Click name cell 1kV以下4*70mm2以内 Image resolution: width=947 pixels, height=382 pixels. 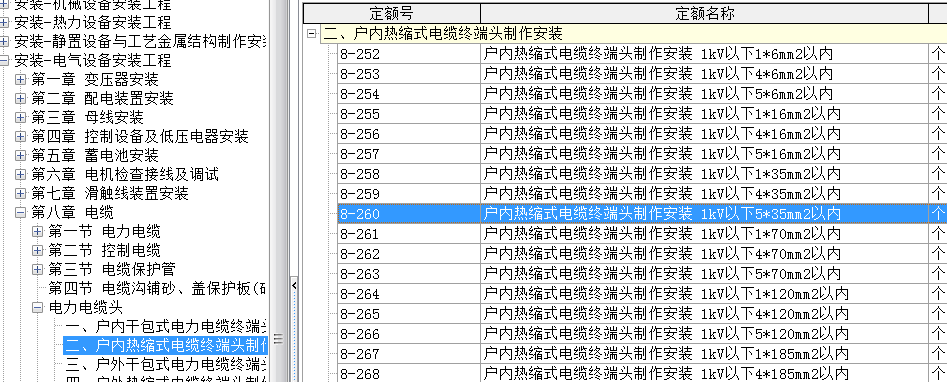click(704, 254)
